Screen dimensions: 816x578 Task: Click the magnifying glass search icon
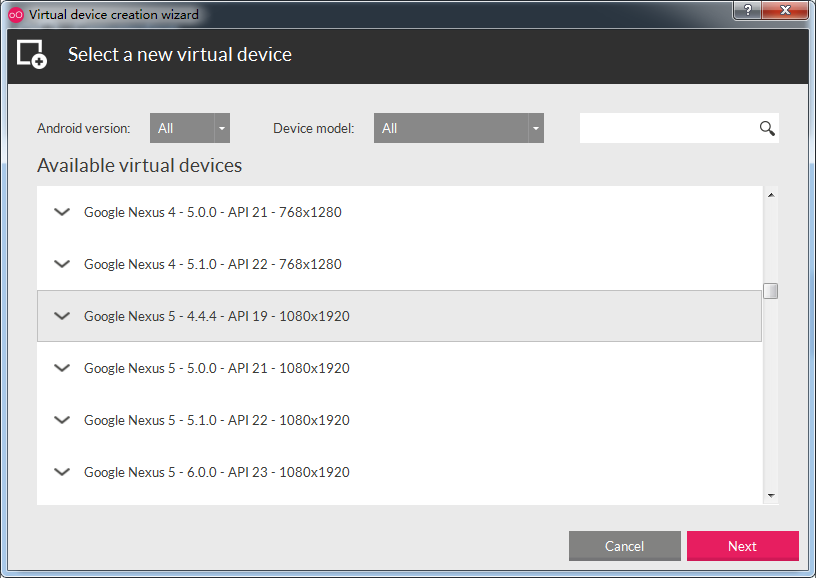pyautogui.click(x=767, y=128)
